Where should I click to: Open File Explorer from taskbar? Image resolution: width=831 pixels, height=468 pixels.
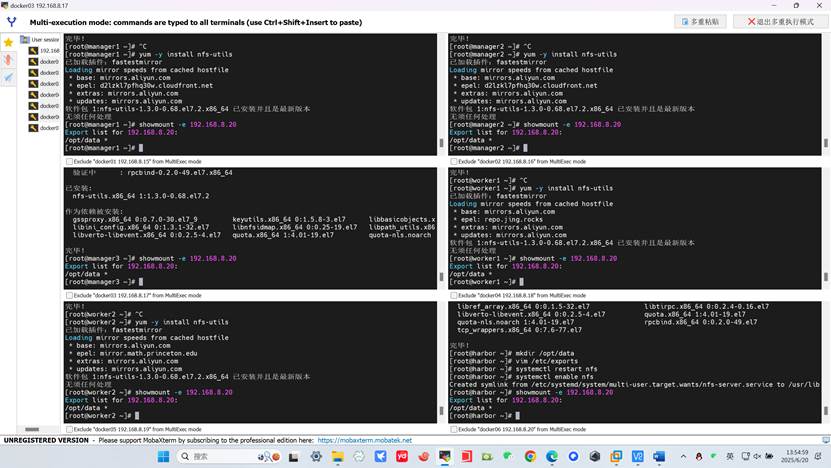coord(338,456)
